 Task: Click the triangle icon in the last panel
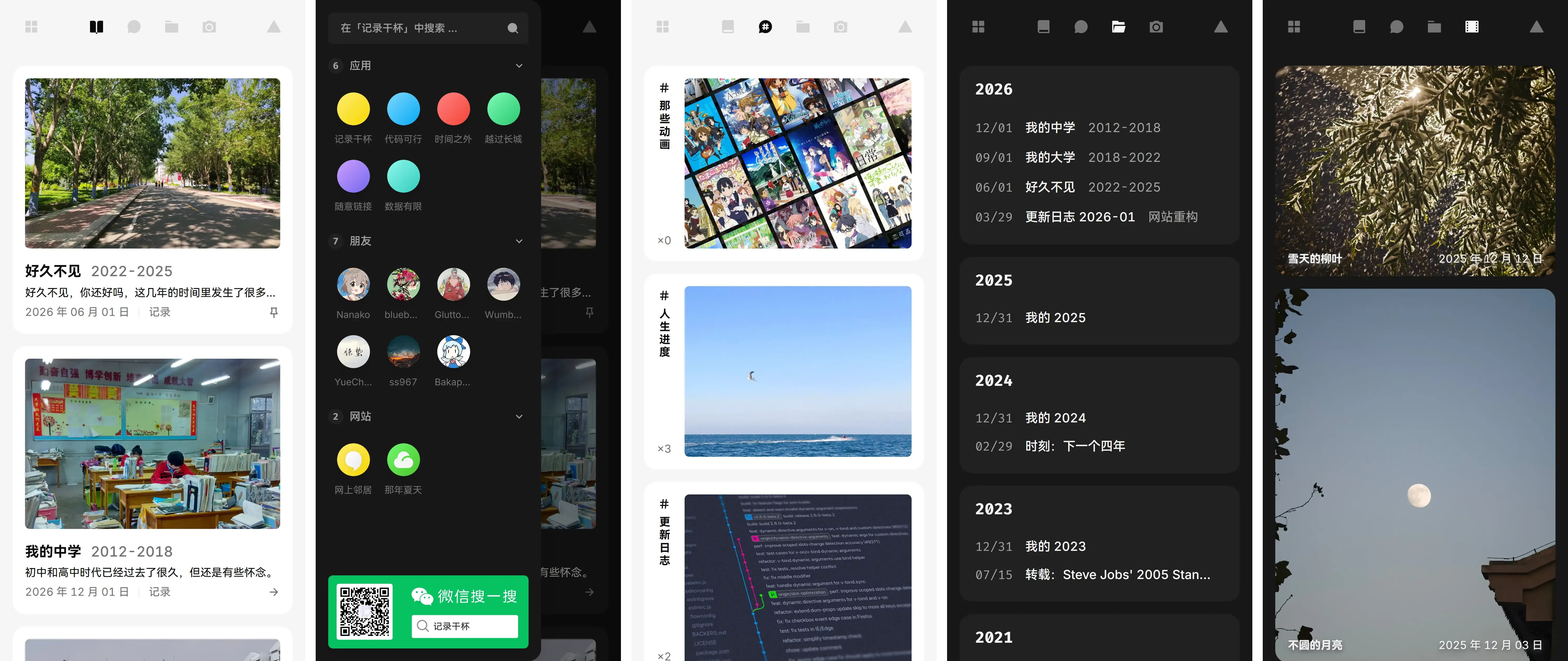[1536, 27]
